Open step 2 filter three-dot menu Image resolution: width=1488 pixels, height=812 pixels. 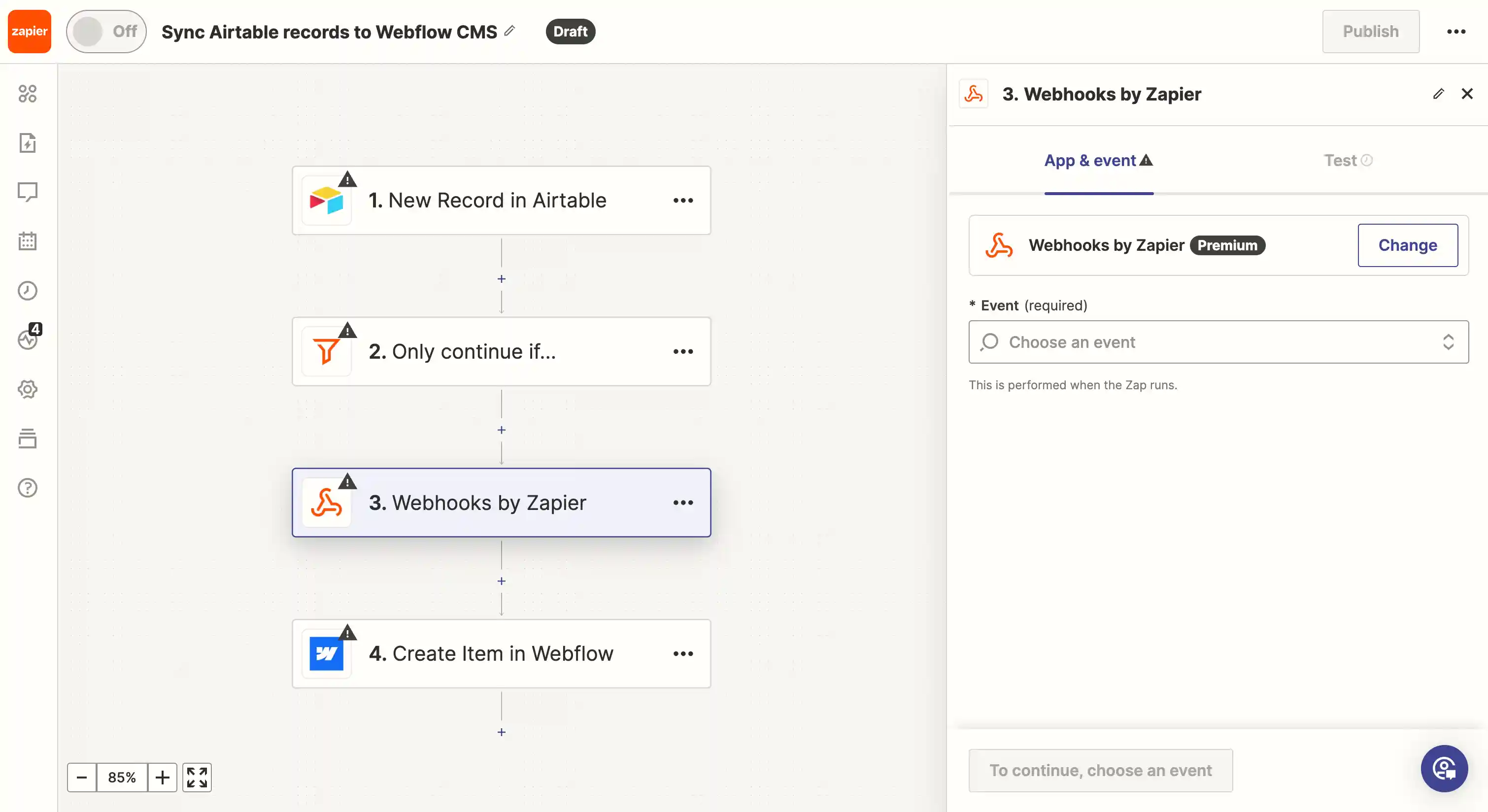683,352
